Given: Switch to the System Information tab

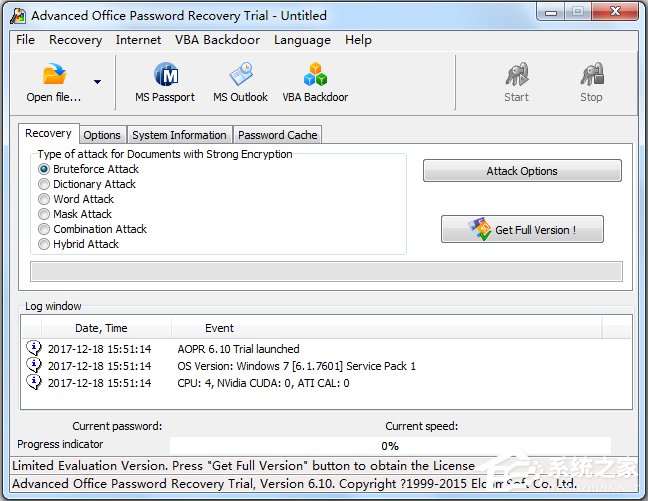Looking at the screenshot, I should 179,135.
